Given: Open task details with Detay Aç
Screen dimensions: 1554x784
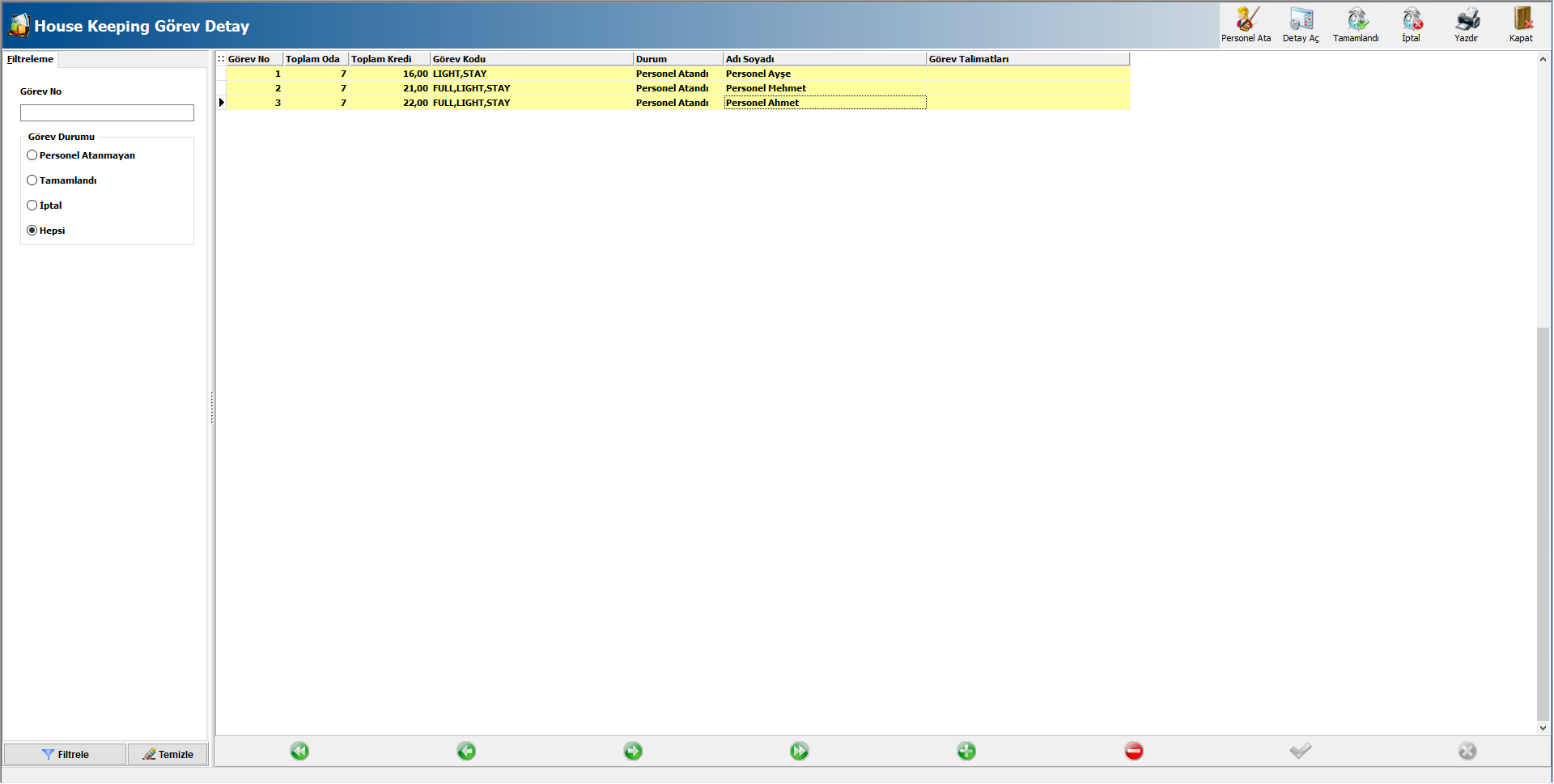Looking at the screenshot, I should click(1301, 24).
